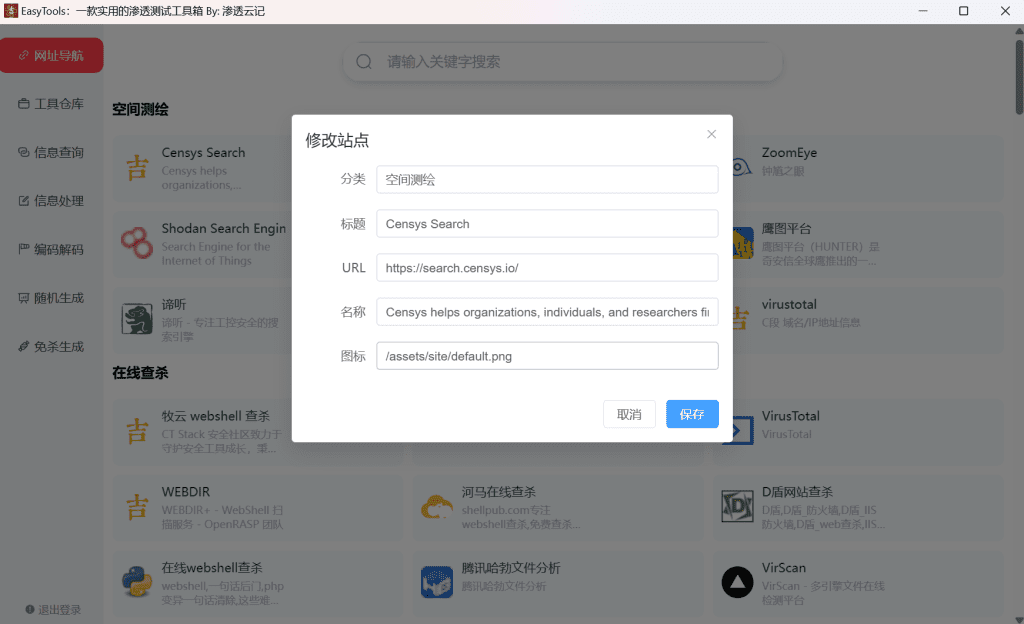Open the 免杀生成 sidebar item
This screenshot has width=1024, height=624.
point(52,347)
